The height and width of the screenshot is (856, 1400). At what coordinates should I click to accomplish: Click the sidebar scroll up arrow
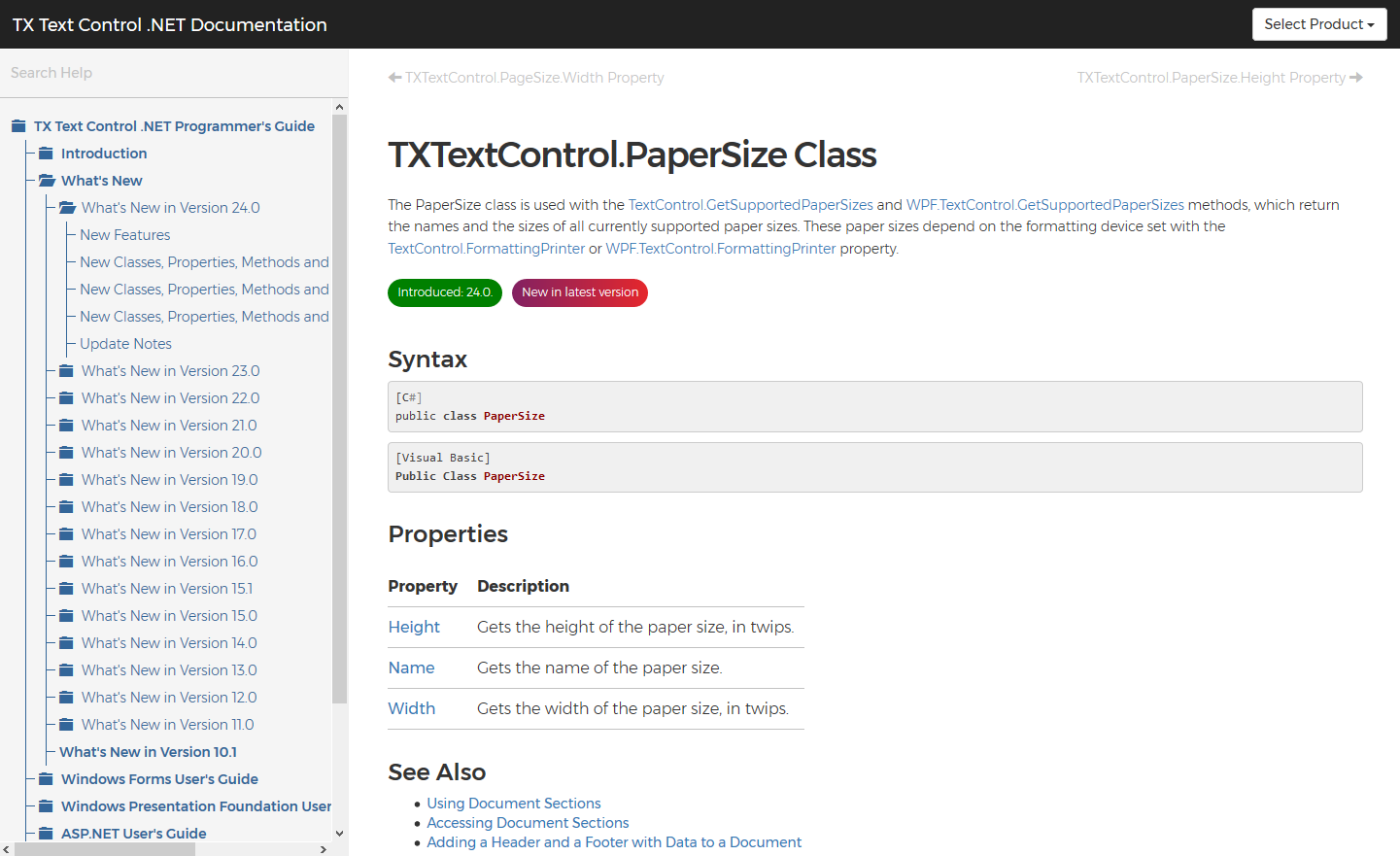tap(340, 107)
